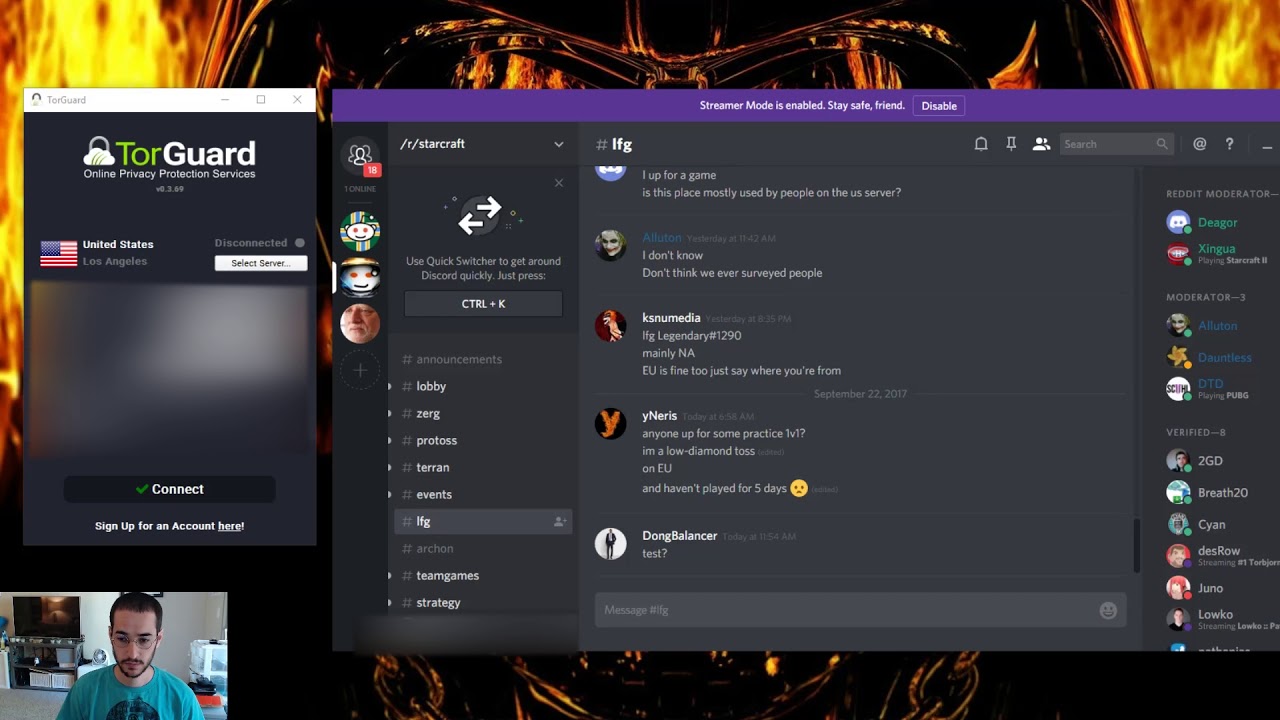The image size is (1280, 720).
Task: Open the announcements channel
Action: pyautogui.click(x=483, y=359)
